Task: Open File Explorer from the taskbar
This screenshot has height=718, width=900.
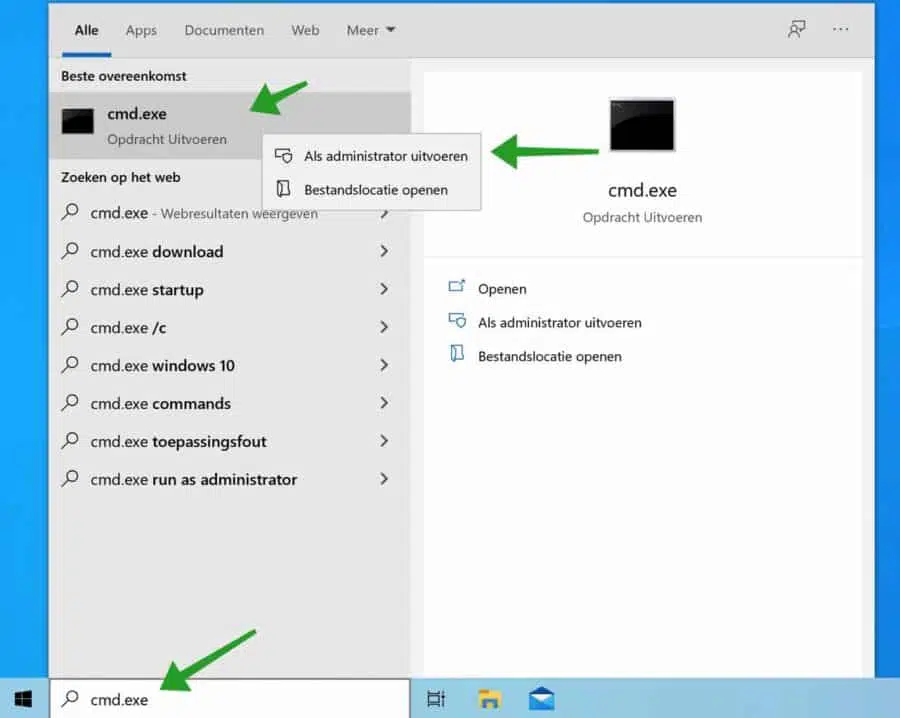Action: tap(489, 699)
